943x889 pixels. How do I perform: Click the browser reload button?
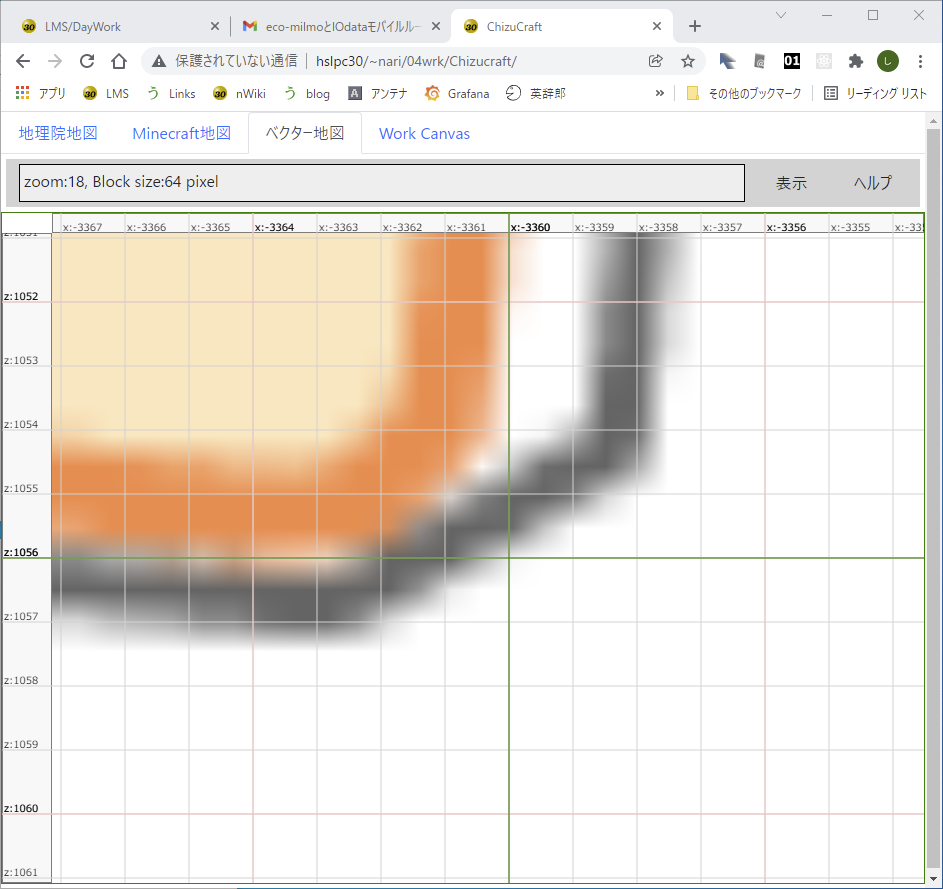87,61
